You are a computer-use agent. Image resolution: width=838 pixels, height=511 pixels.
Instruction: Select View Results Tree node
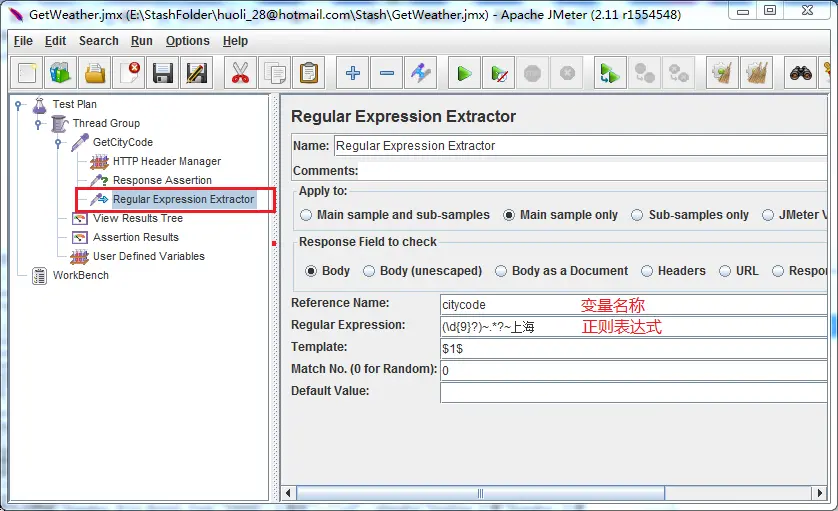coord(137,219)
